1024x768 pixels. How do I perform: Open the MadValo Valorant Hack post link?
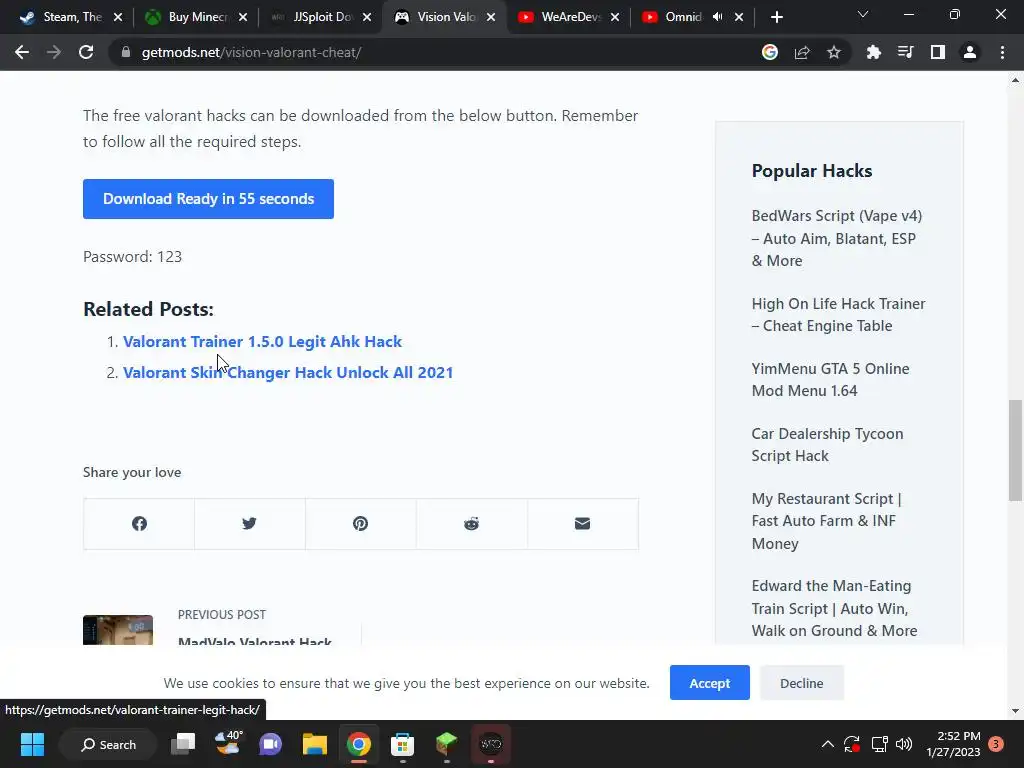(x=255, y=640)
